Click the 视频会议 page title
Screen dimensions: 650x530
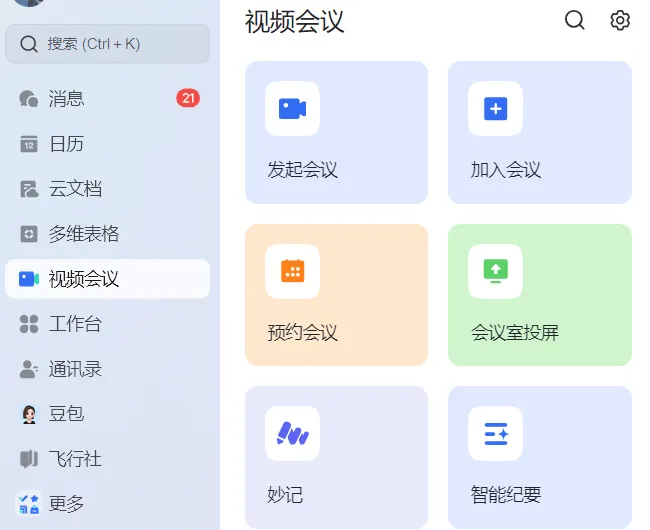(x=294, y=21)
